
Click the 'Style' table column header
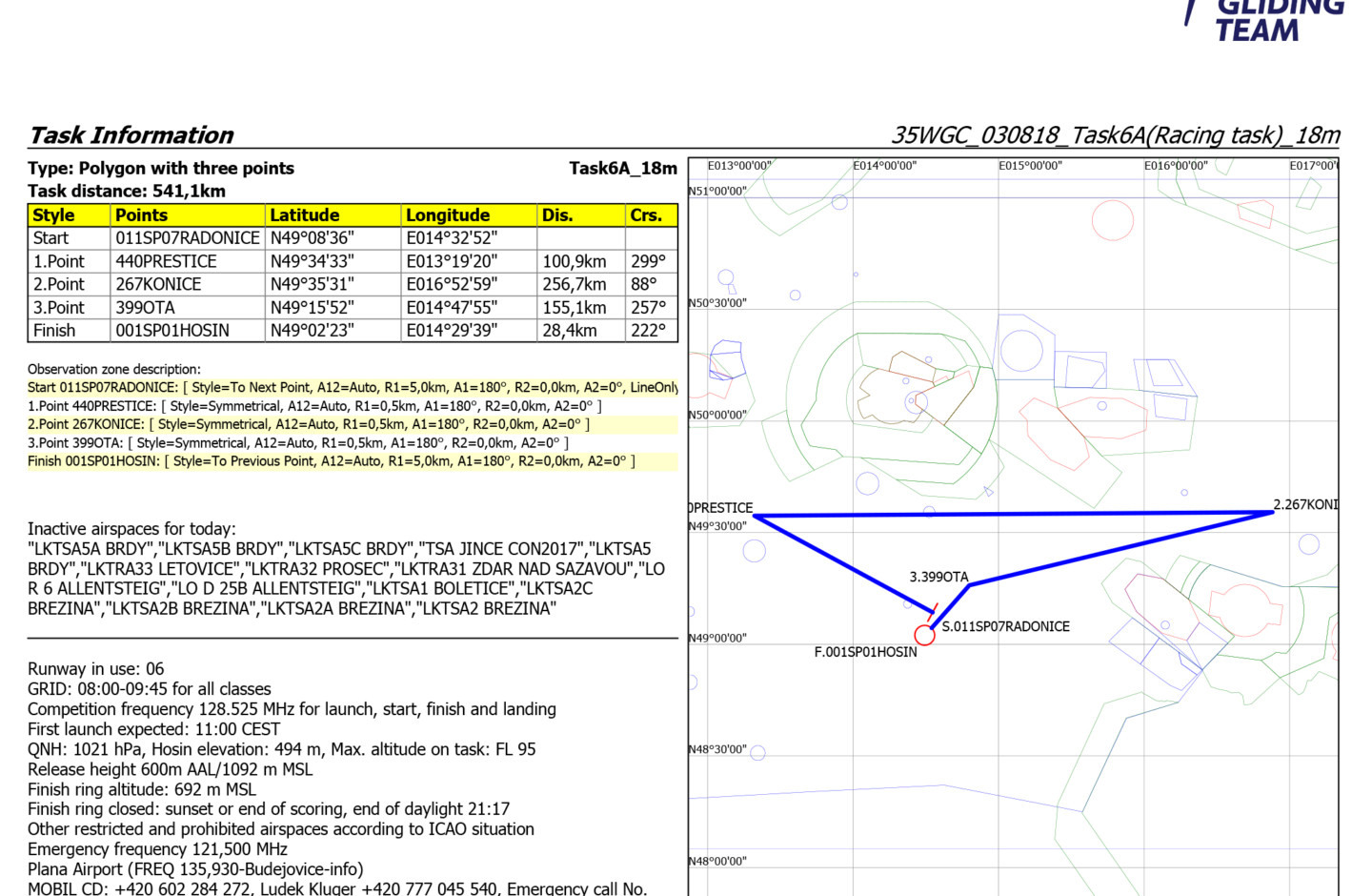tap(53, 215)
